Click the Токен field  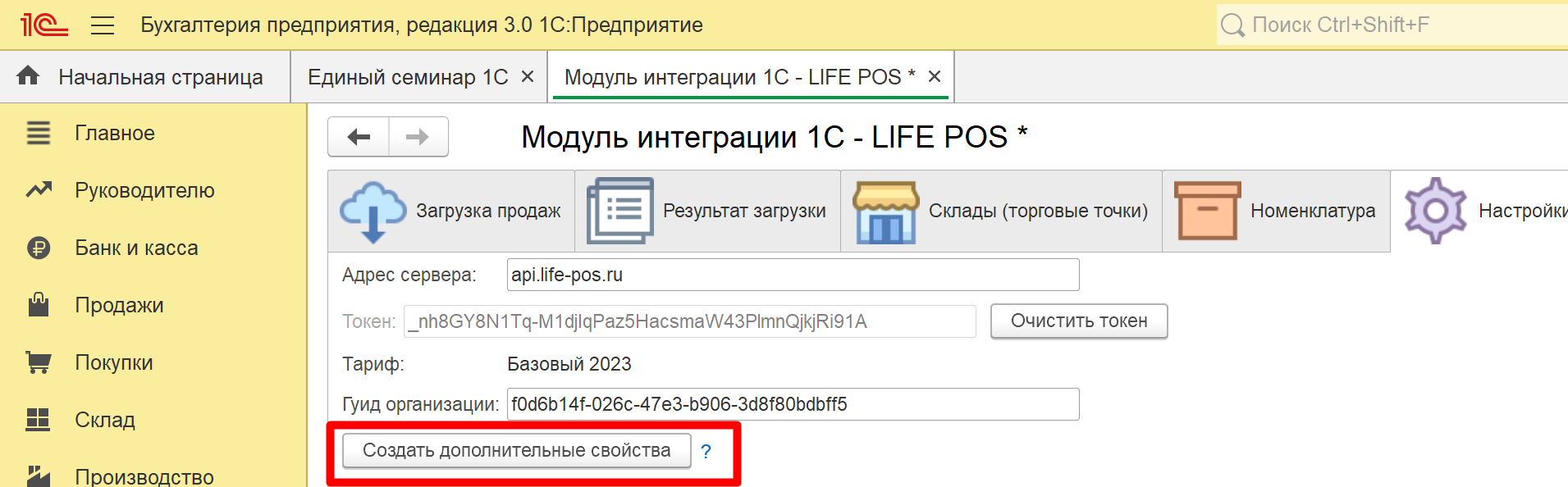(690, 321)
